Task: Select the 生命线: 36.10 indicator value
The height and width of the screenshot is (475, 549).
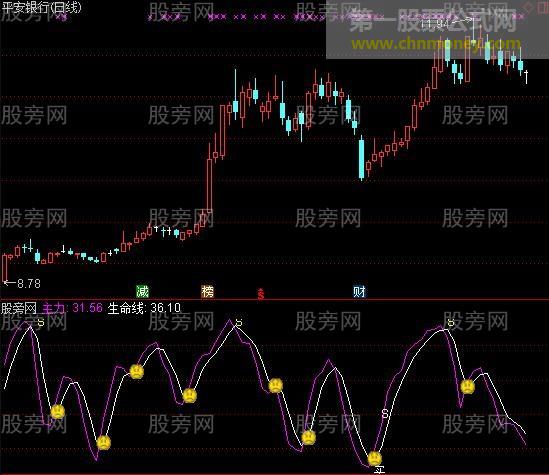Action: (x=144, y=308)
